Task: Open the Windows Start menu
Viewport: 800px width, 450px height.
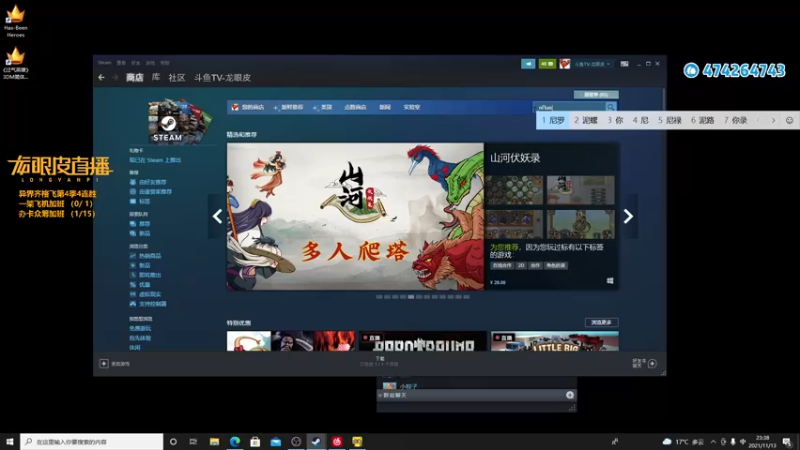Action: click(x=10, y=441)
